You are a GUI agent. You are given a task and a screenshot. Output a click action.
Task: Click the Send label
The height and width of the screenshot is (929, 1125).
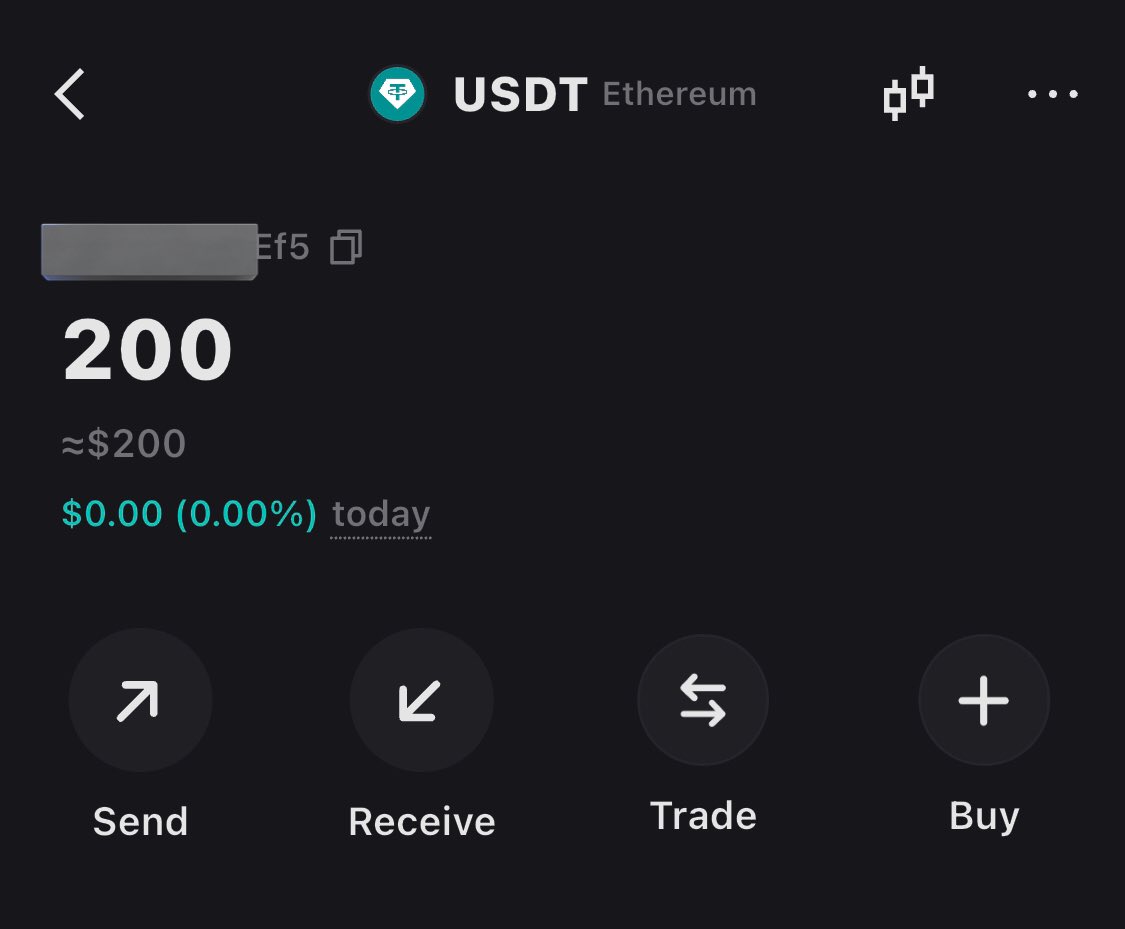[141, 821]
